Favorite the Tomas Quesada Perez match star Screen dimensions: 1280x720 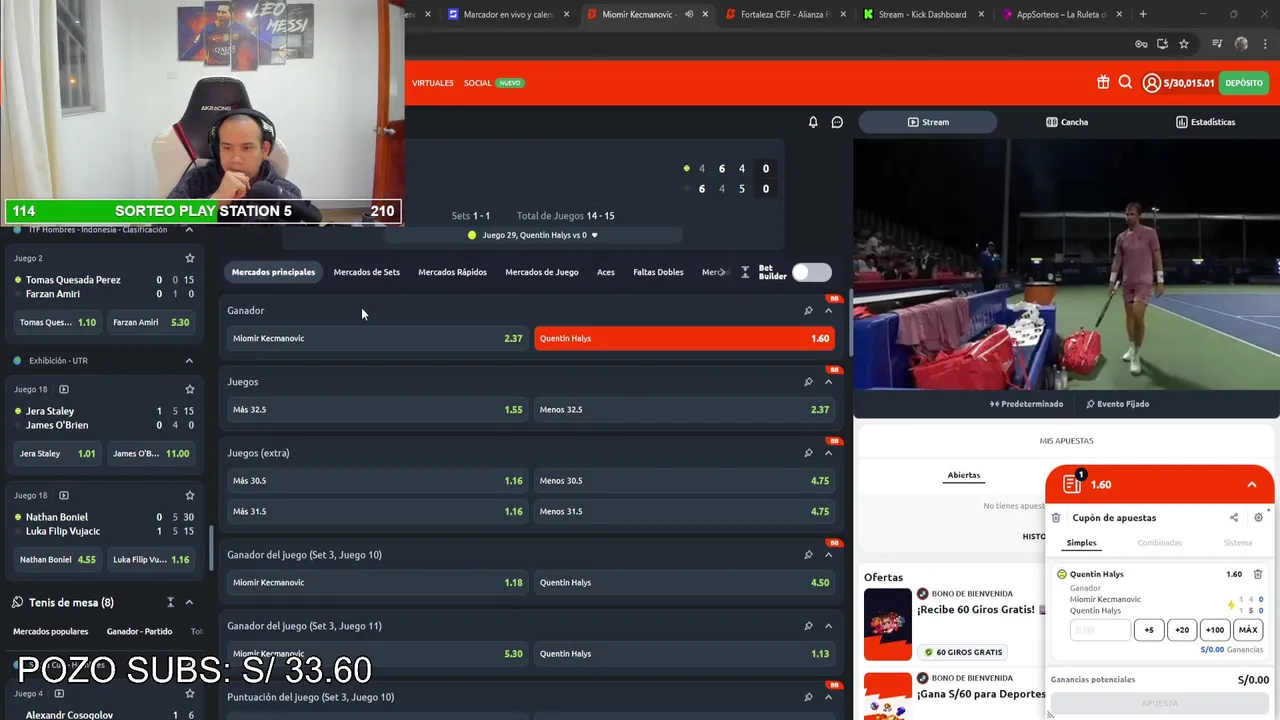[190, 258]
